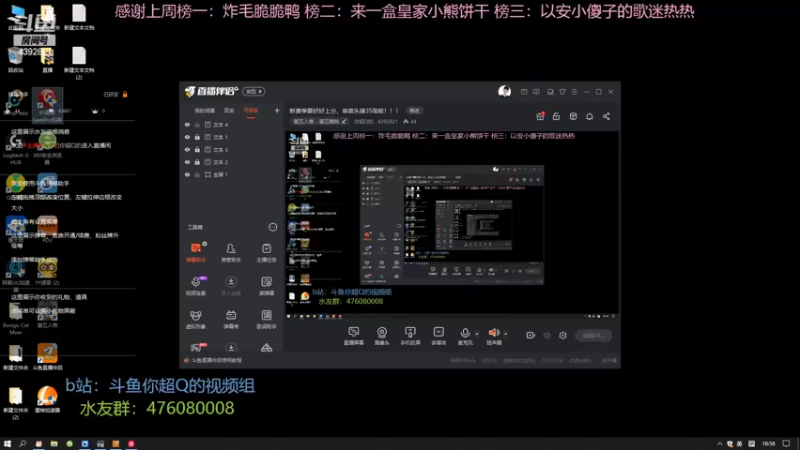
Task: Hide the 文本 1 layer via its eye icon
Action: pyautogui.click(x=187, y=137)
